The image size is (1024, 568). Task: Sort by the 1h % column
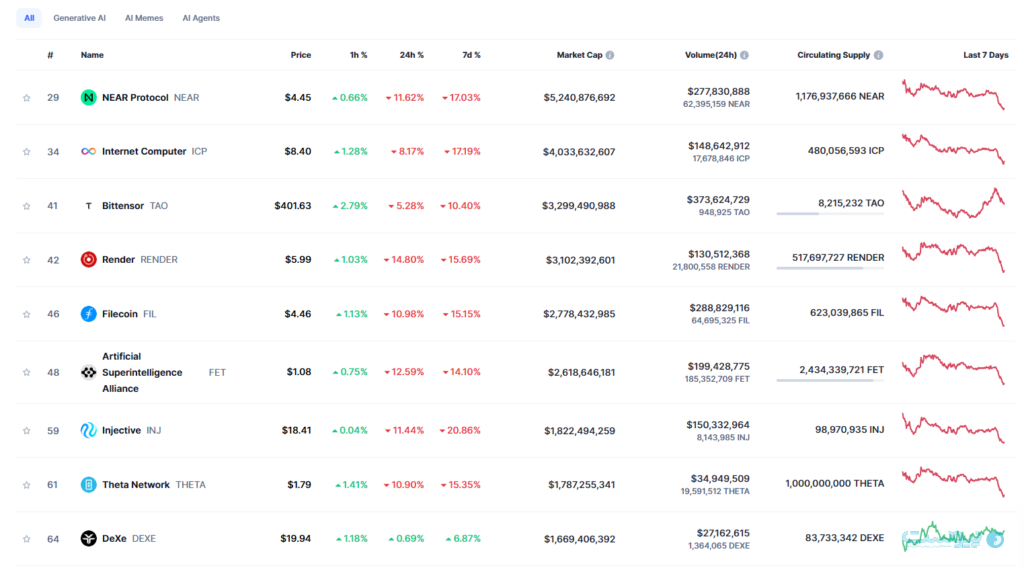pyautogui.click(x=359, y=55)
